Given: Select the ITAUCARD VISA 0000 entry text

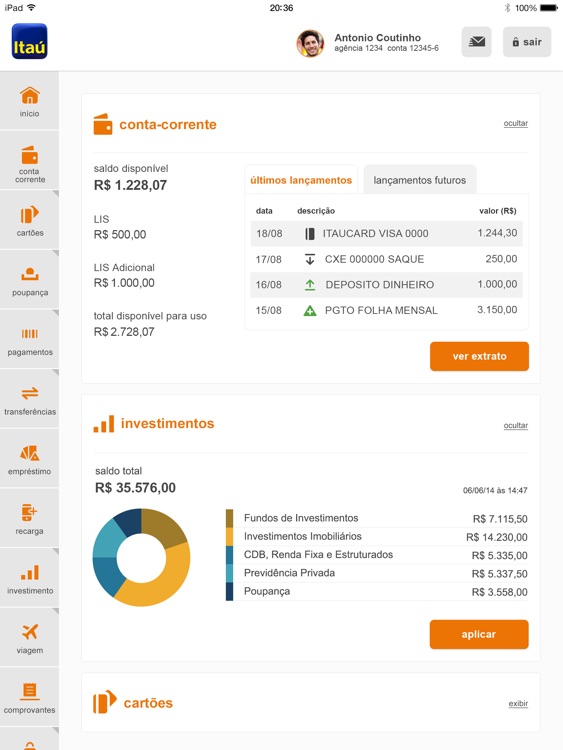Looking at the screenshot, I should click(375, 233).
